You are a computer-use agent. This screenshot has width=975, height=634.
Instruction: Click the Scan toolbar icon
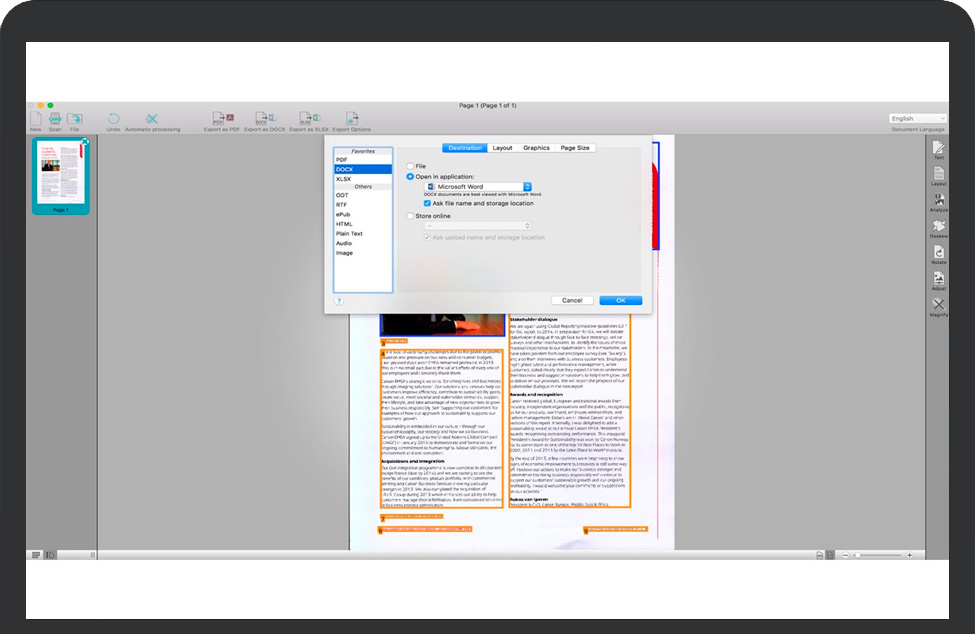coord(55,119)
